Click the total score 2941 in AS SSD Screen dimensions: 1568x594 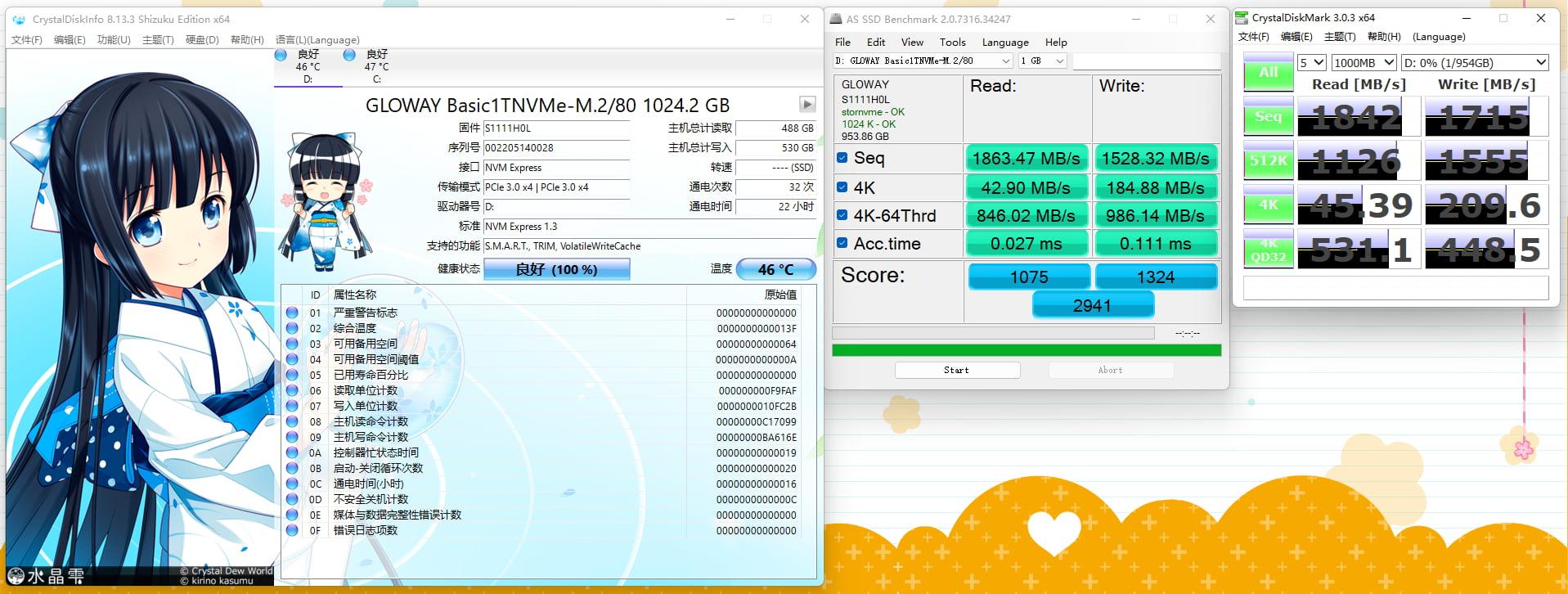(x=1093, y=305)
